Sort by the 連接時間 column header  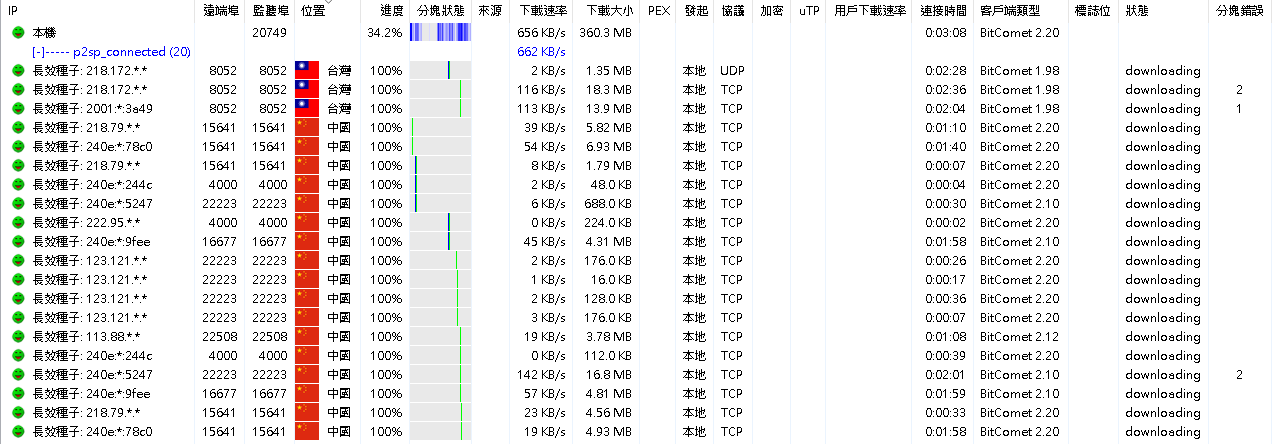(943, 10)
